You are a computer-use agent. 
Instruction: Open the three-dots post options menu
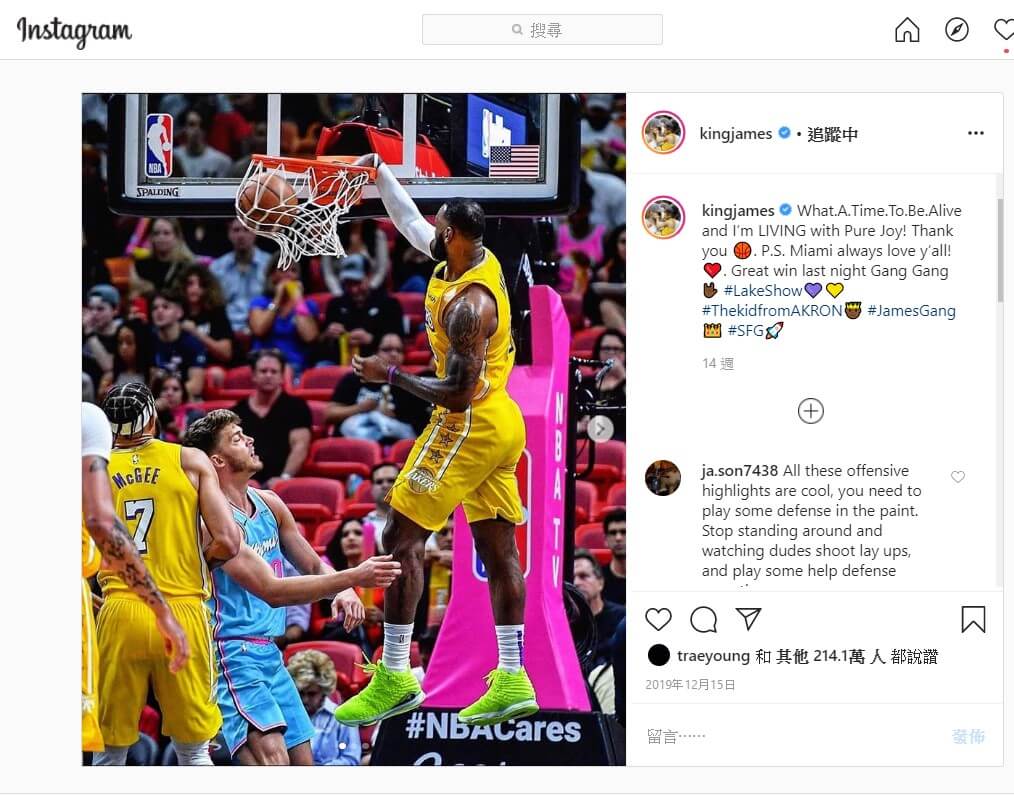(x=976, y=133)
